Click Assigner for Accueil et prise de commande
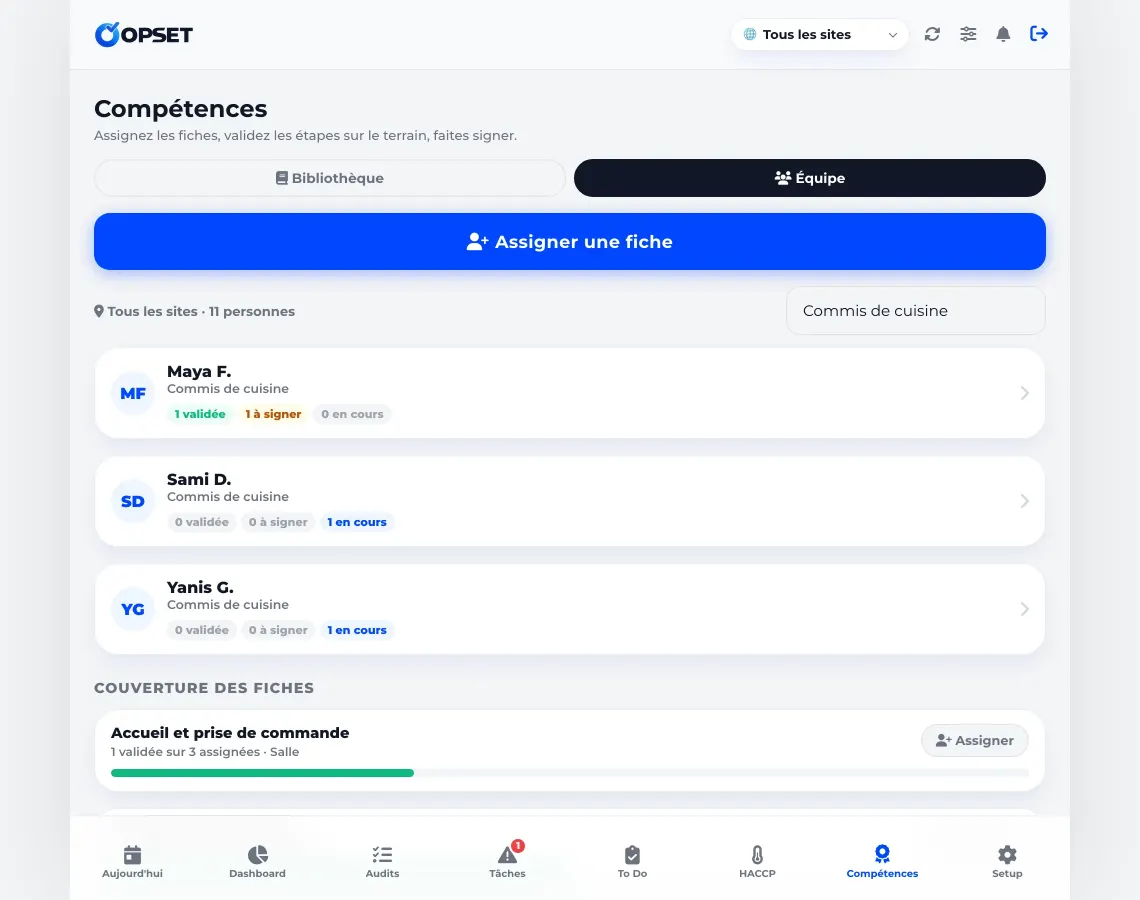Screen dimensions: 1140x900 (x=975, y=740)
